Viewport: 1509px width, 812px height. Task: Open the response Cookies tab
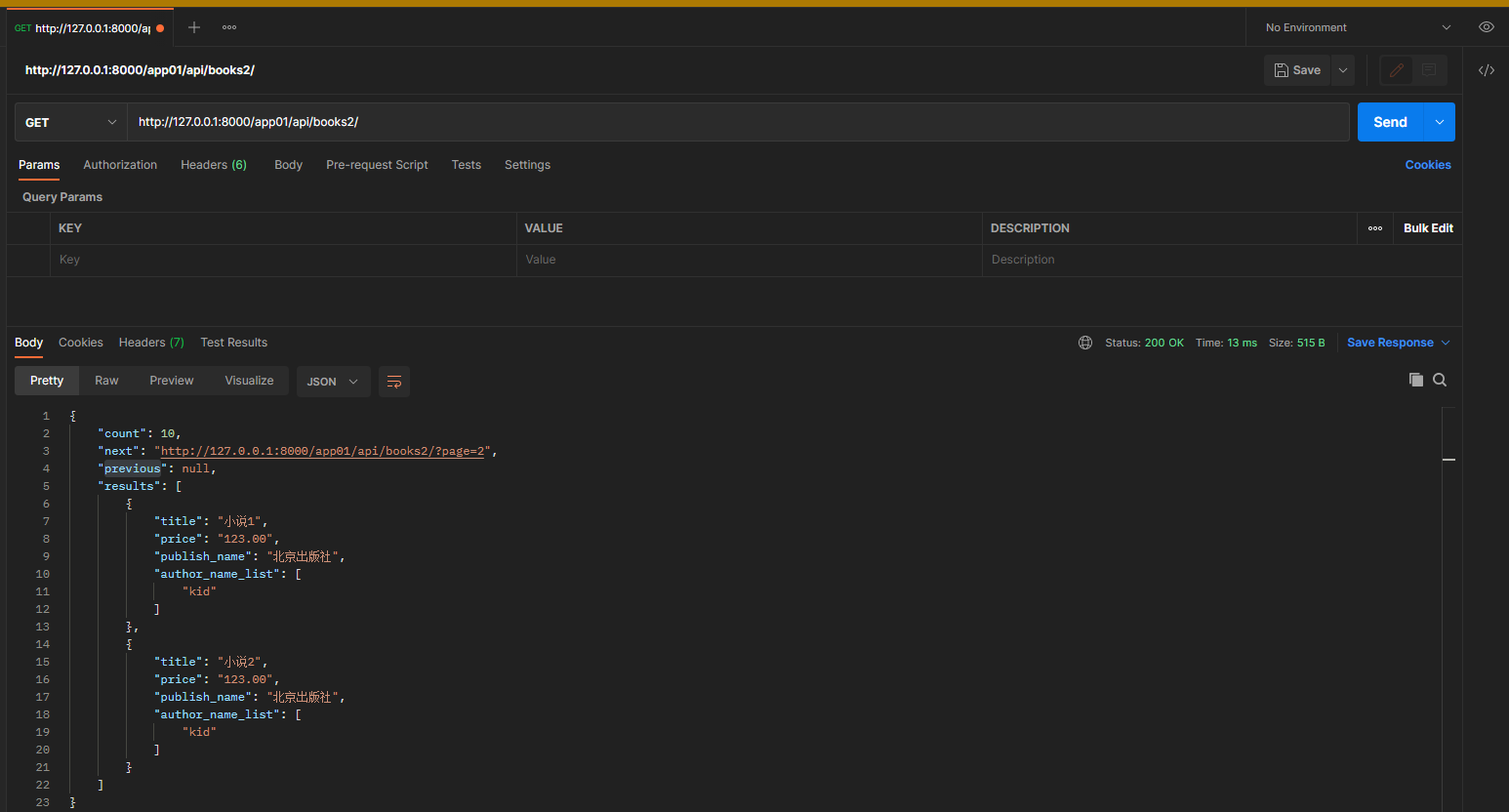tap(80, 343)
